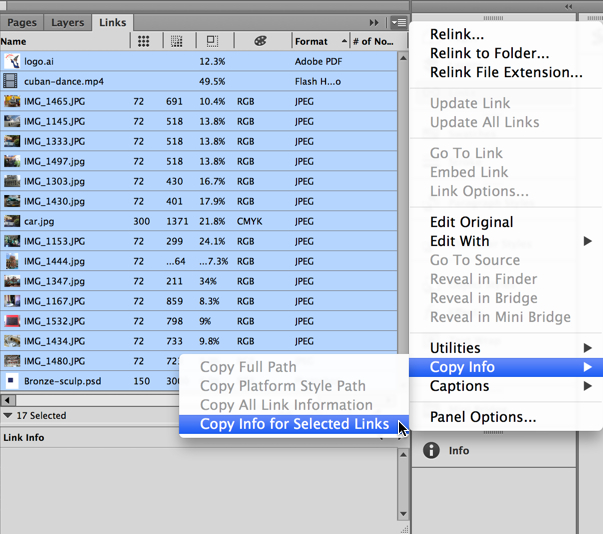This screenshot has width=603, height=534.
Task: Select the cuban-dance.mp4 film icon
Action: point(10,81)
